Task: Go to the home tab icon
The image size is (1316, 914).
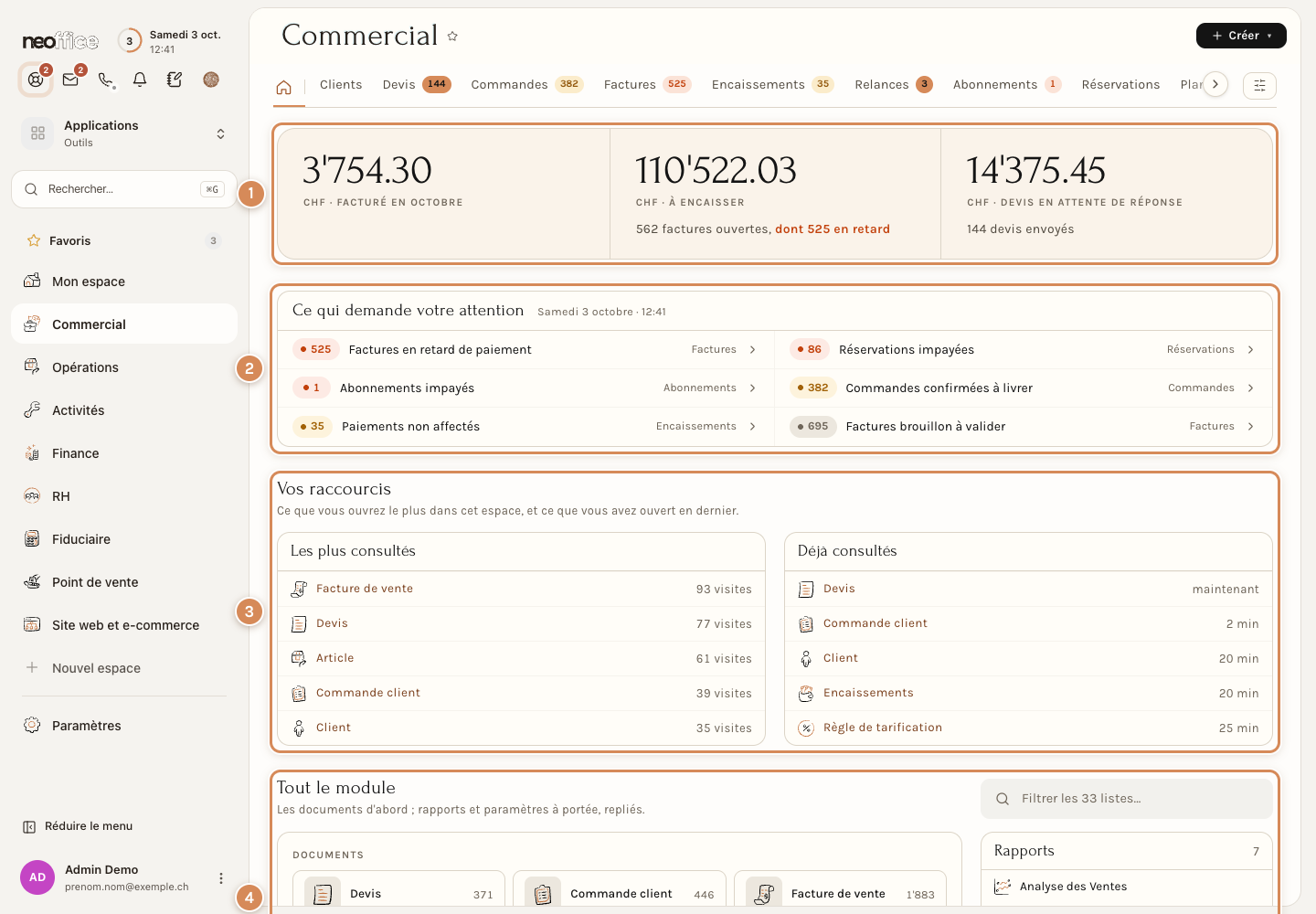Action: [x=283, y=87]
